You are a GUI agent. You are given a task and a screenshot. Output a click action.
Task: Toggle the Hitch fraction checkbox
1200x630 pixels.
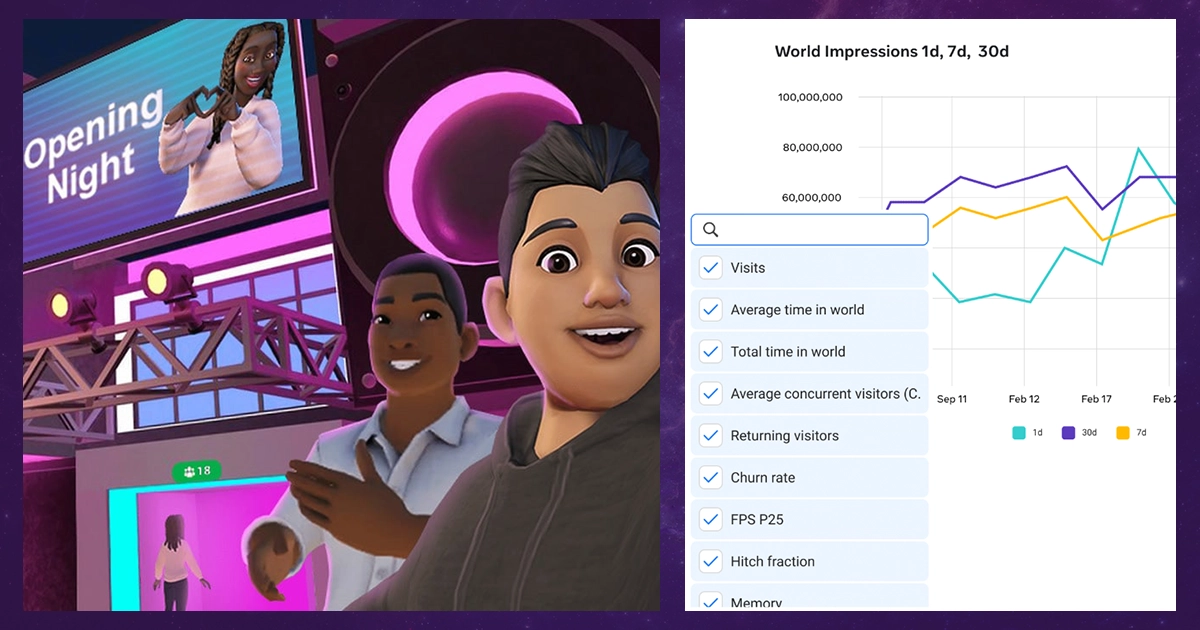711,562
